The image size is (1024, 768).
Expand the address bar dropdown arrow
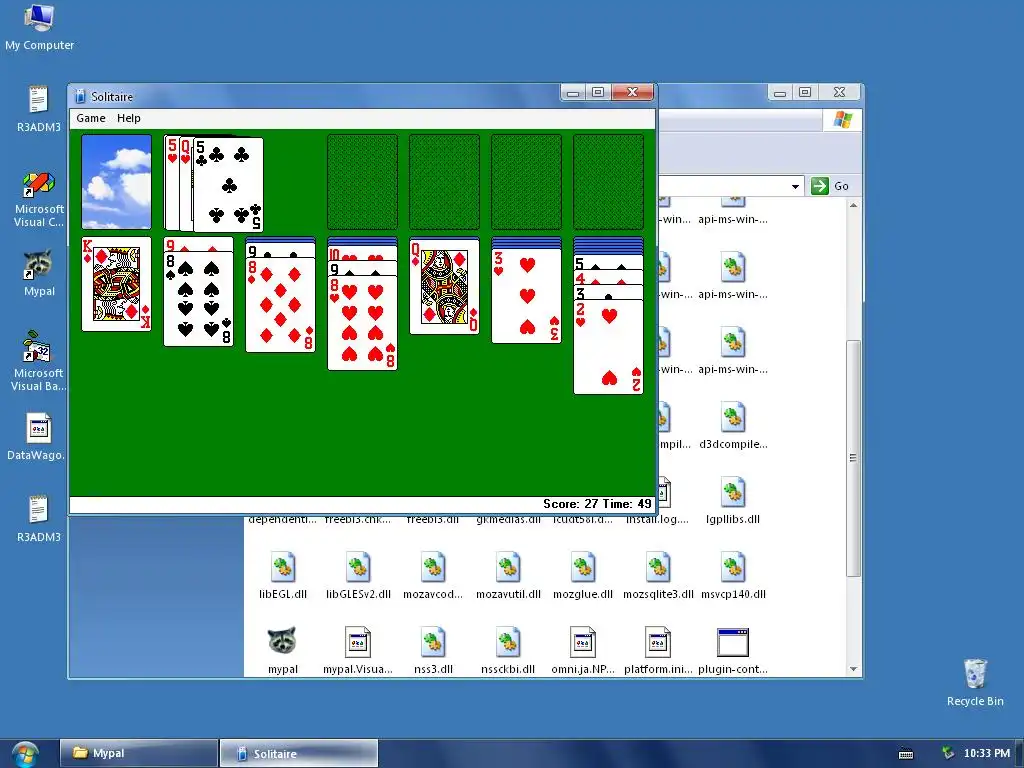click(795, 186)
